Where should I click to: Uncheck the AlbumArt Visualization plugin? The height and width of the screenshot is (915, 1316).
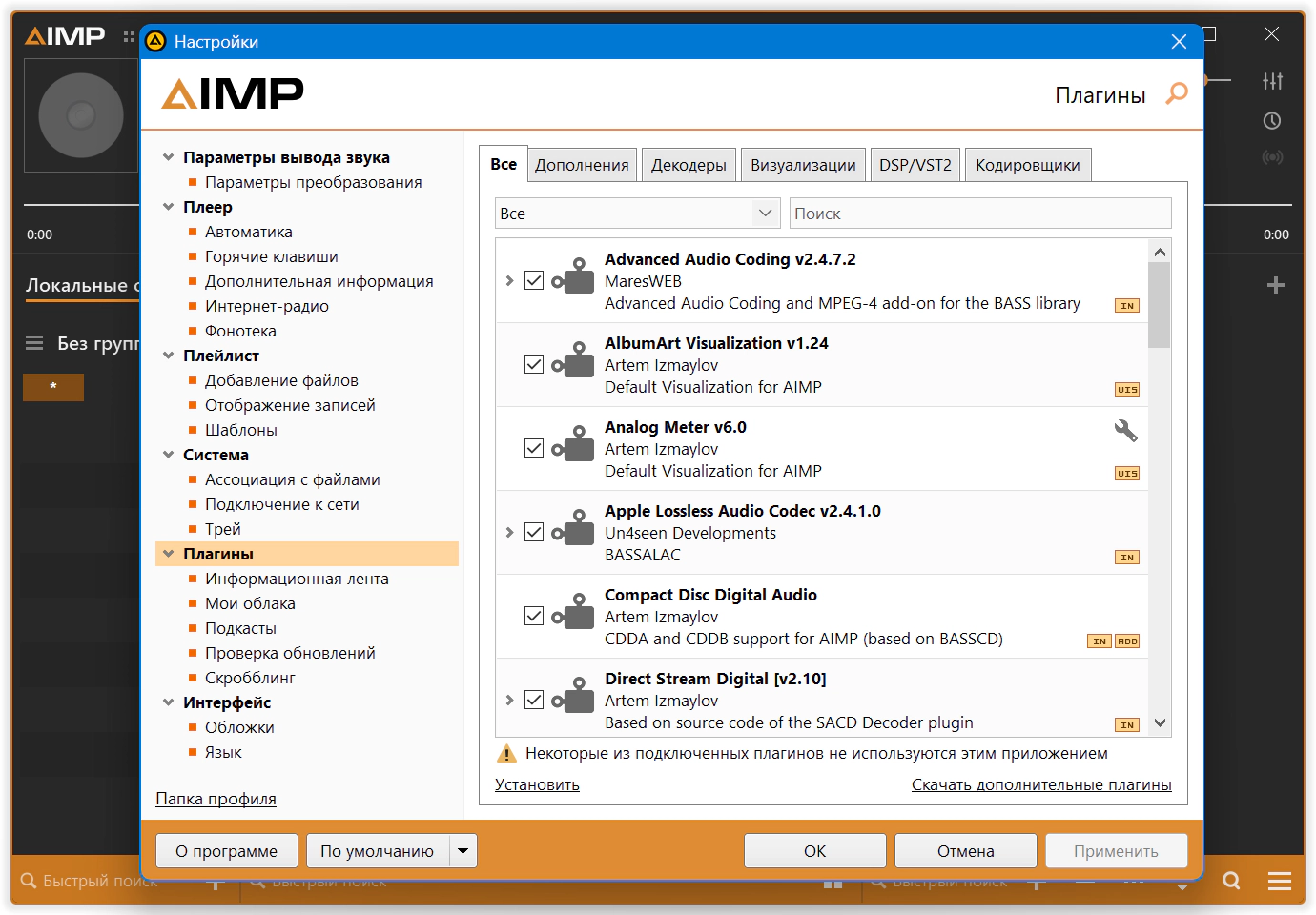click(534, 364)
